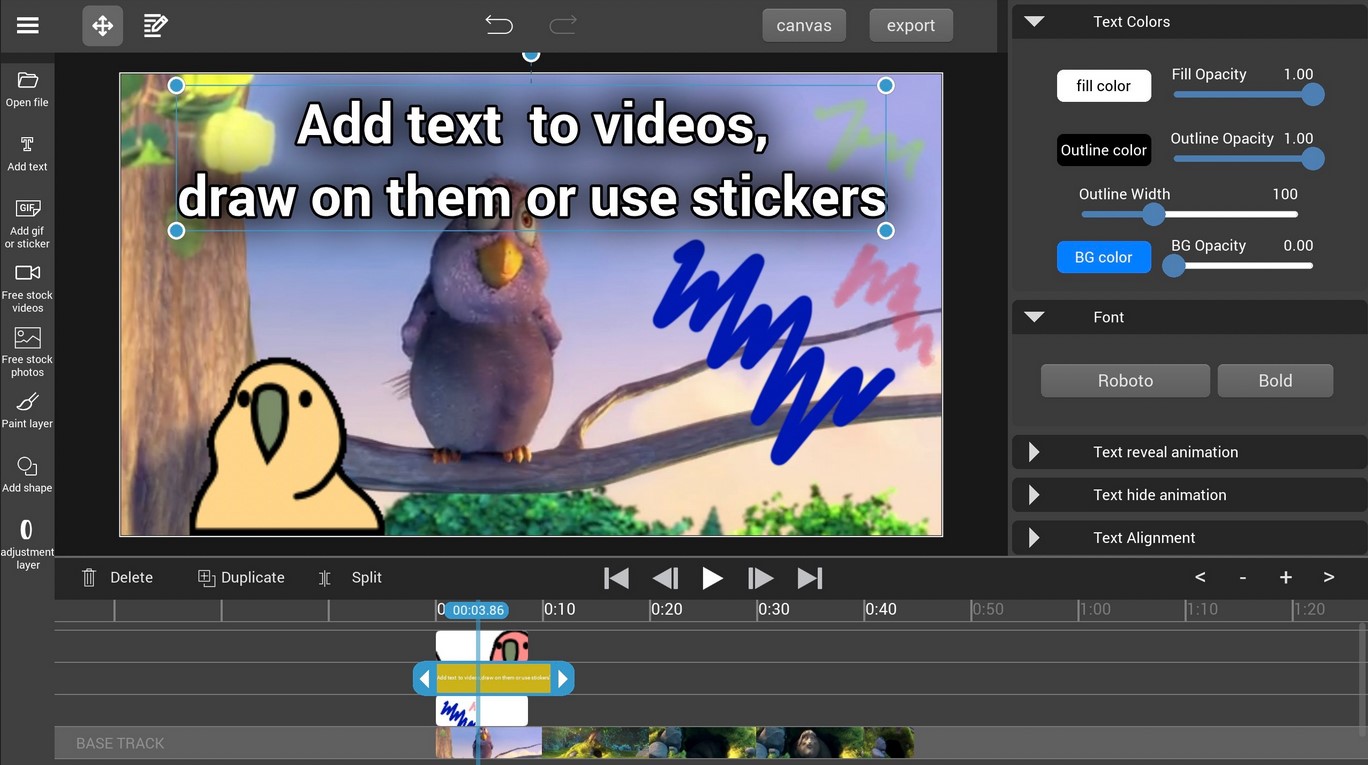The width and height of the screenshot is (1368, 765).
Task: Click the 00:03.86 playhead marker
Action: click(478, 610)
